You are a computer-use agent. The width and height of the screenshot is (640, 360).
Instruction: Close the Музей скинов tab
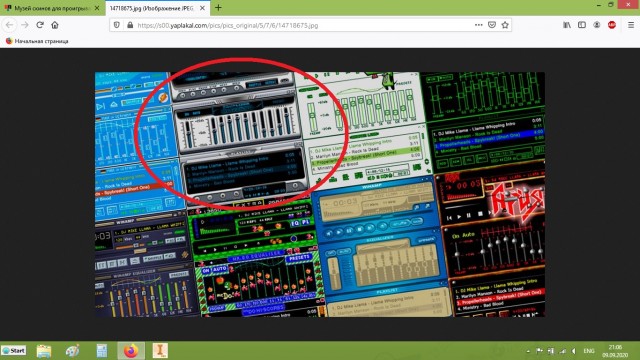tap(97, 8)
